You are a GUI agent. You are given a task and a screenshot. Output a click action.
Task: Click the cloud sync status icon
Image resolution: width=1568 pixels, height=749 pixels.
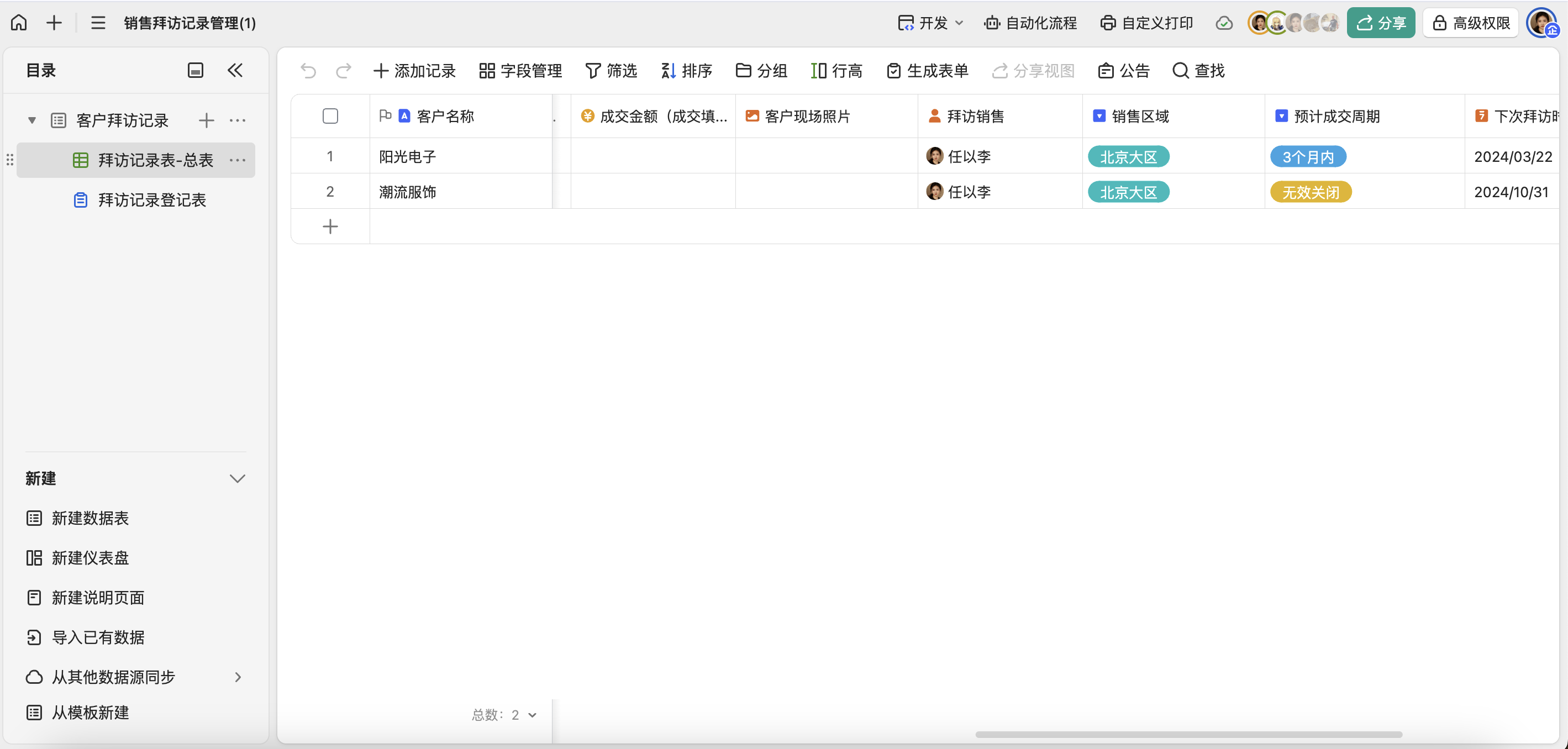coord(1224,23)
